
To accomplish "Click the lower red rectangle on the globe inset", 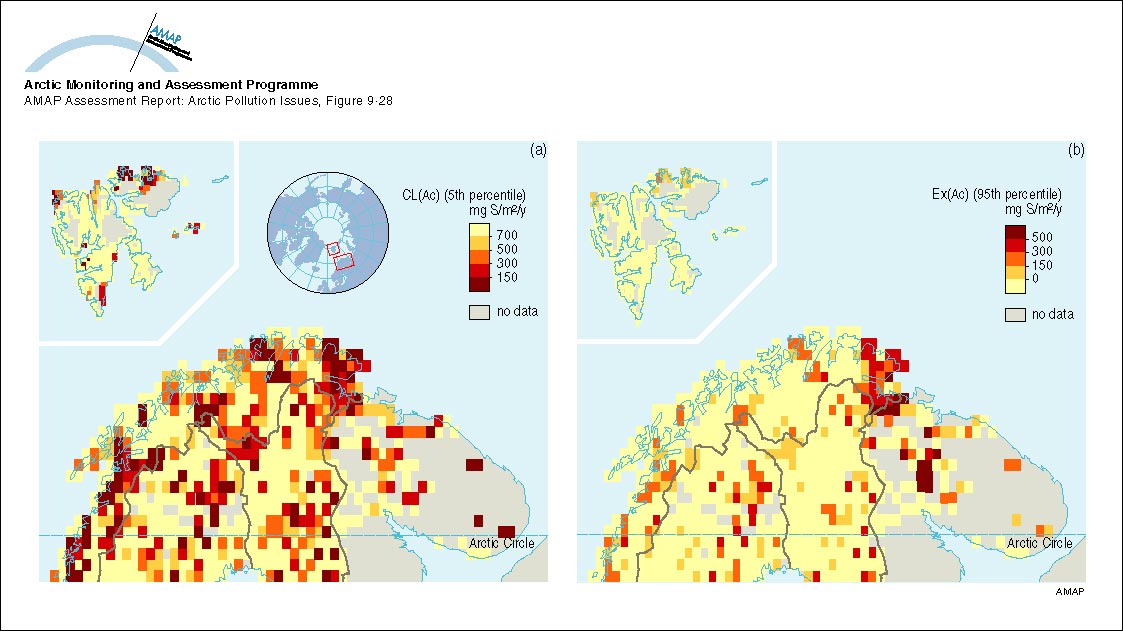I will [x=343, y=262].
